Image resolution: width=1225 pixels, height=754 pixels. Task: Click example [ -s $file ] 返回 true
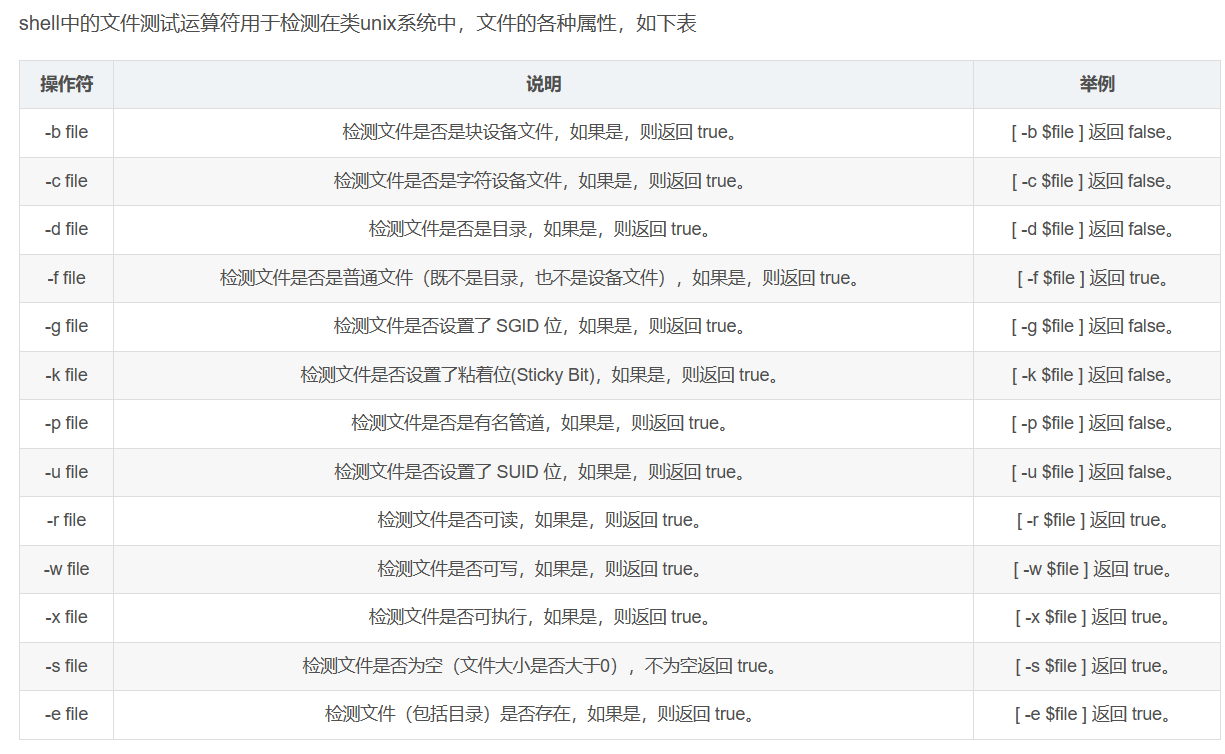1096,666
